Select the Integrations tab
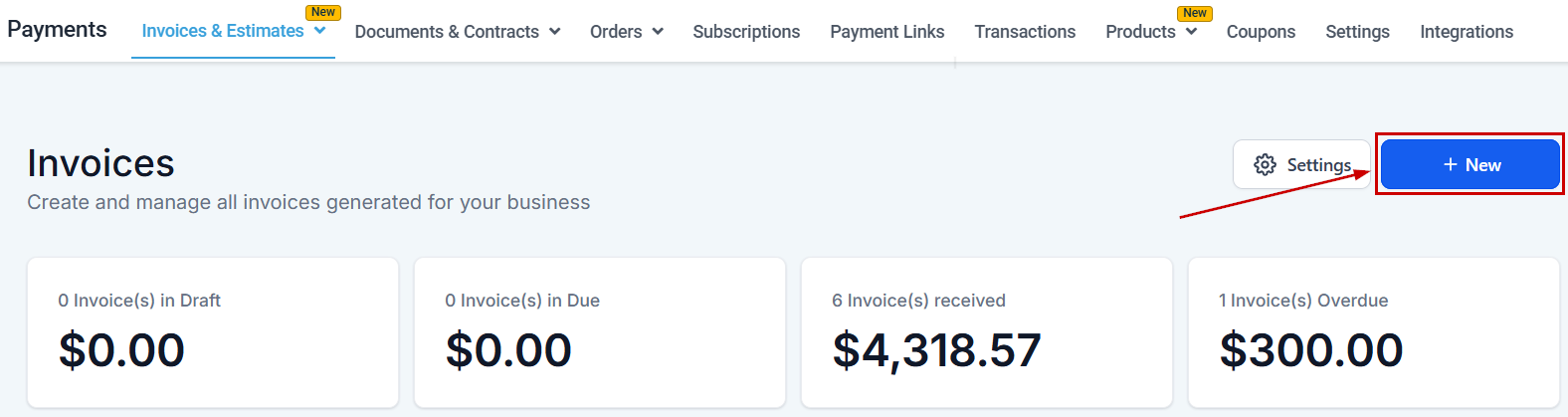 (x=1466, y=32)
